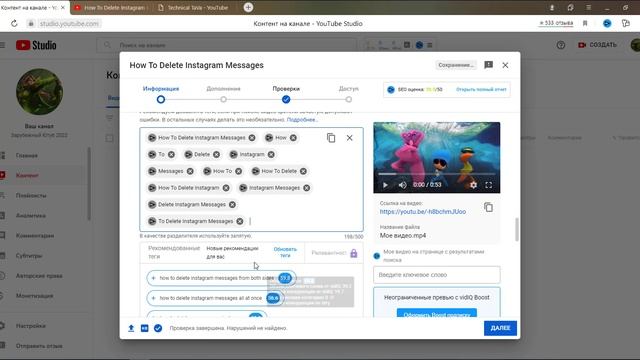The width and height of the screenshot is (640, 360).
Task: Open Монетизация in the sidebar
Action: coord(34,296)
